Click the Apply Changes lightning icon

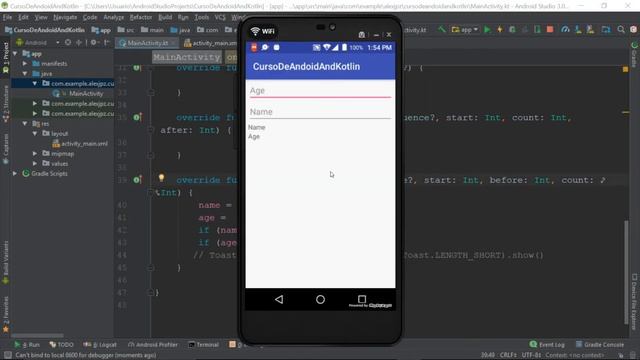point(500,29)
